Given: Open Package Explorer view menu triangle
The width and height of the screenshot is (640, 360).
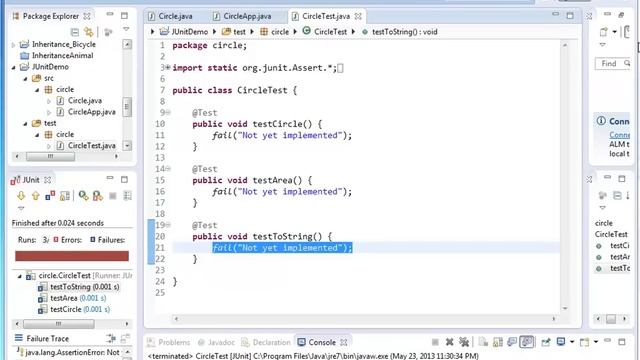Looking at the screenshot, I should [126, 29].
